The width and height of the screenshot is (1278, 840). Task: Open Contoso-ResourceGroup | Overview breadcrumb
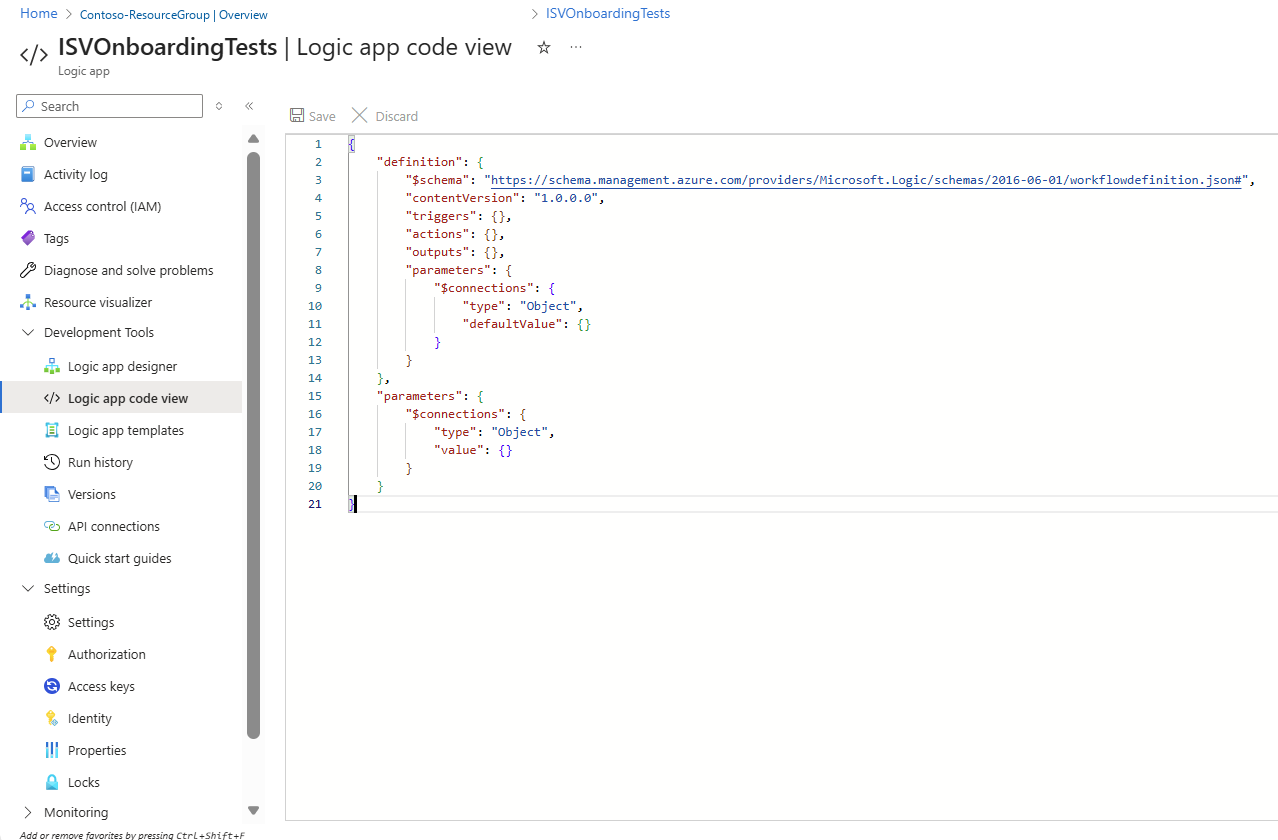pyautogui.click(x=174, y=15)
